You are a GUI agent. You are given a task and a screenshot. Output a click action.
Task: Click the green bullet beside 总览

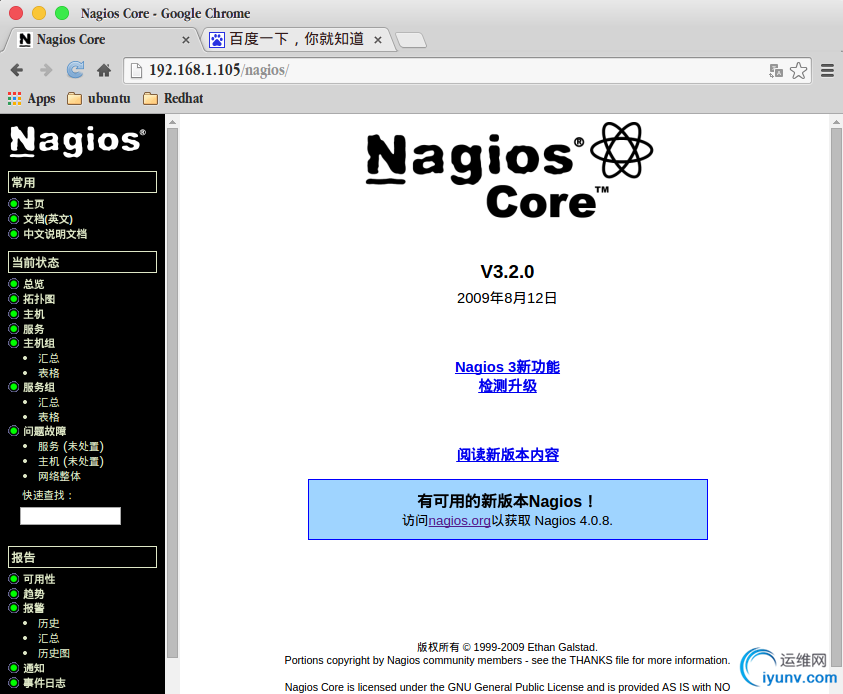[x=14, y=284]
